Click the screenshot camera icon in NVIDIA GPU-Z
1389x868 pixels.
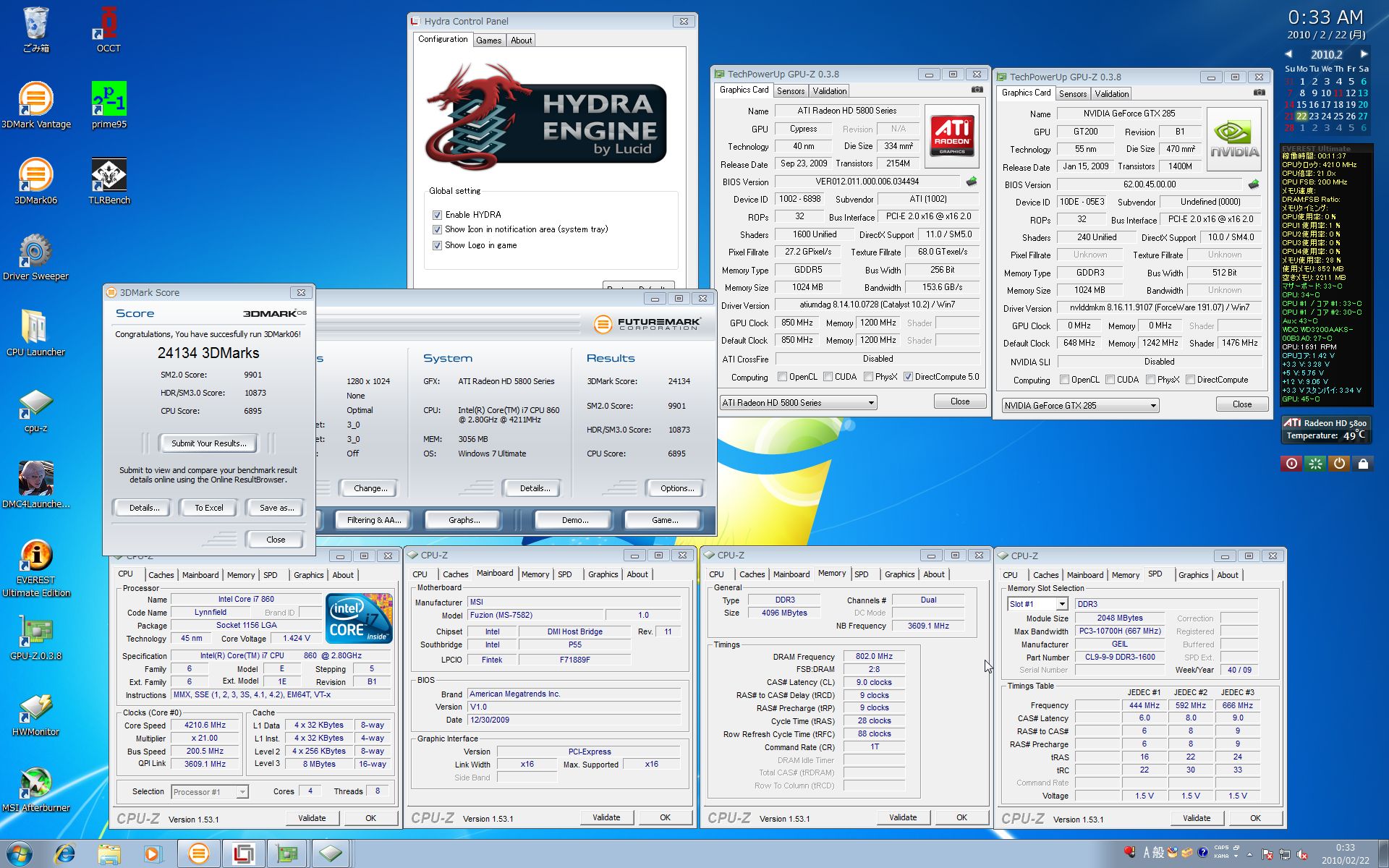click(x=1259, y=93)
